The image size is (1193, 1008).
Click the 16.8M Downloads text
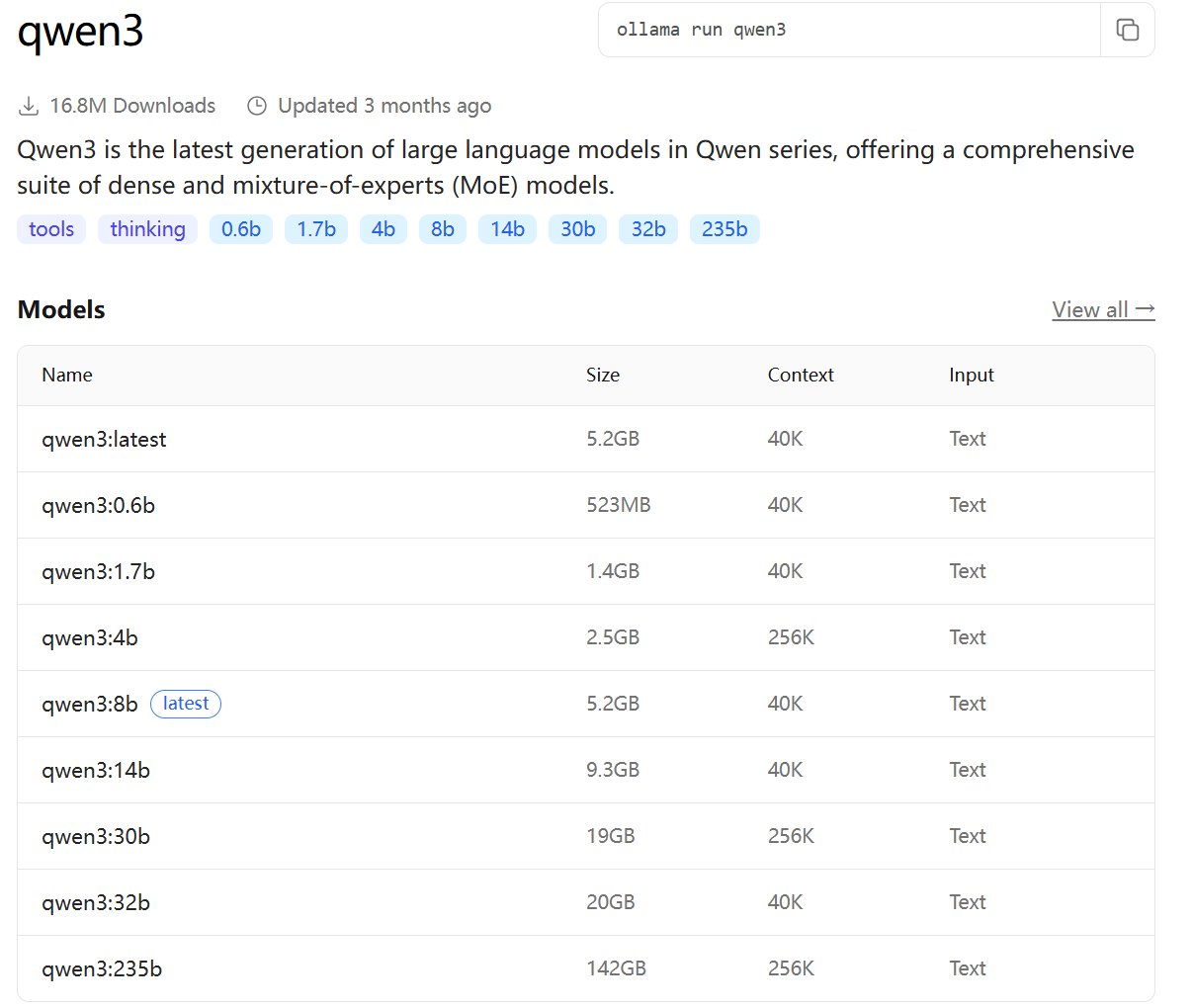click(x=132, y=106)
